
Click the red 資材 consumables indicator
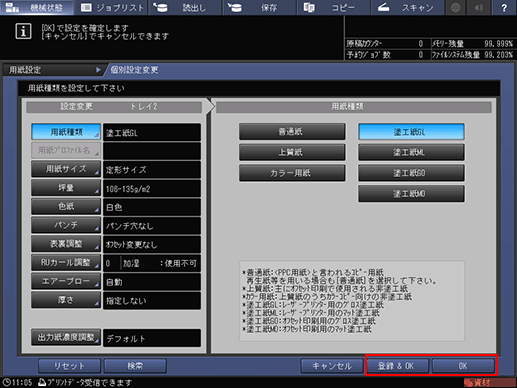click(489, 382)
